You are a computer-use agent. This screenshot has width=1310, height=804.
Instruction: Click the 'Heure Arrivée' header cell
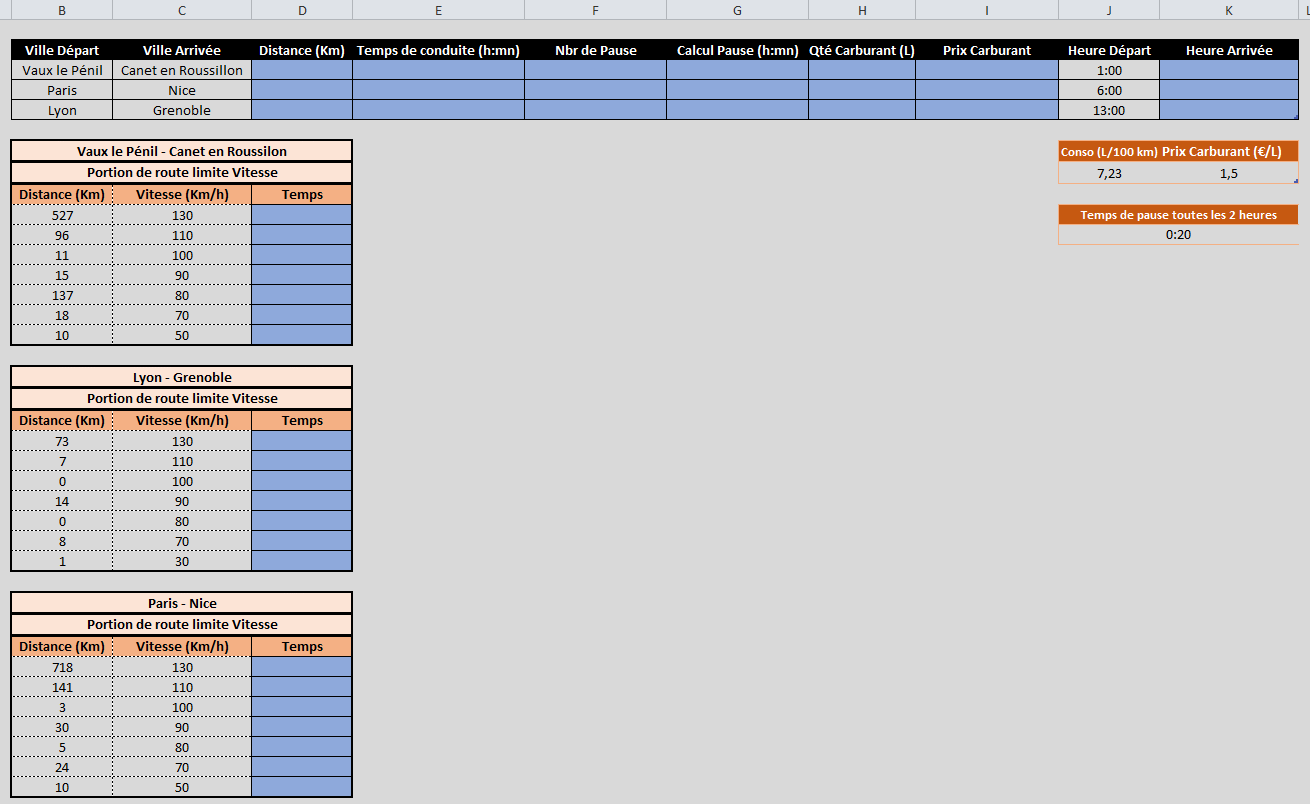tap(1229, 50)
